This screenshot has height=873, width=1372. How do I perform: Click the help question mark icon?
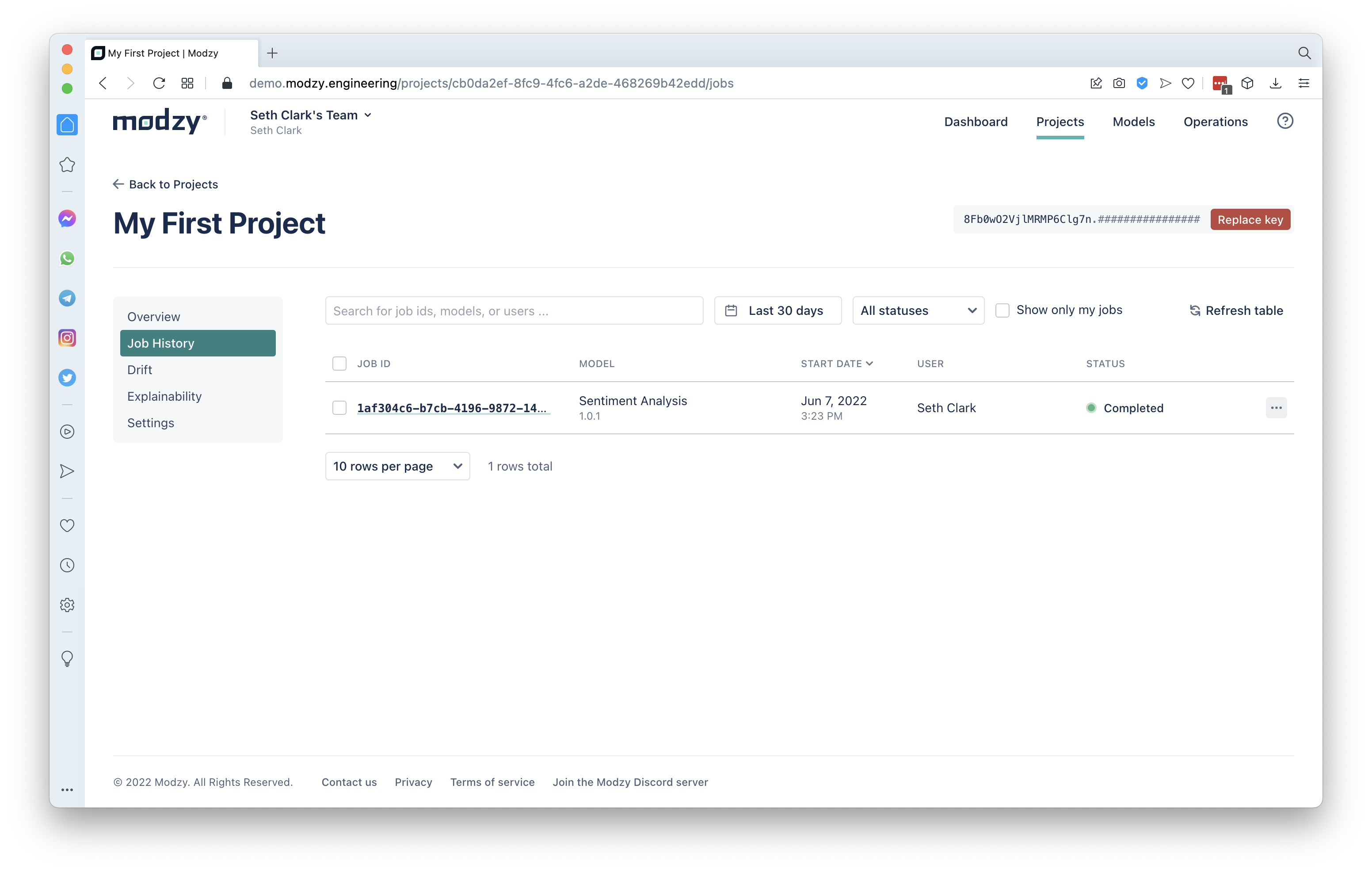click(x=1284, y=121)
